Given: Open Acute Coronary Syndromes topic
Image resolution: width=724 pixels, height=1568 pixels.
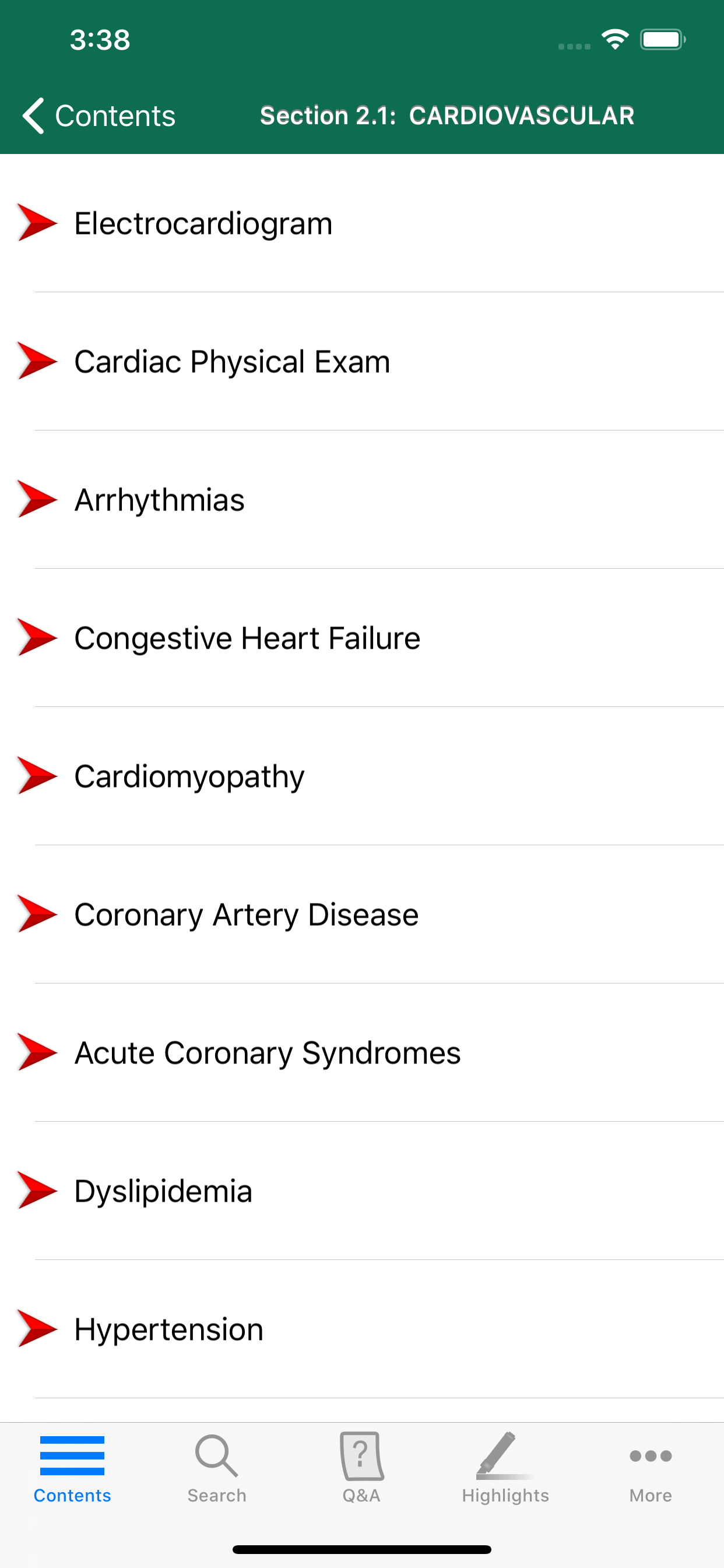Looking at the screenshot, I should (267, 1052).
